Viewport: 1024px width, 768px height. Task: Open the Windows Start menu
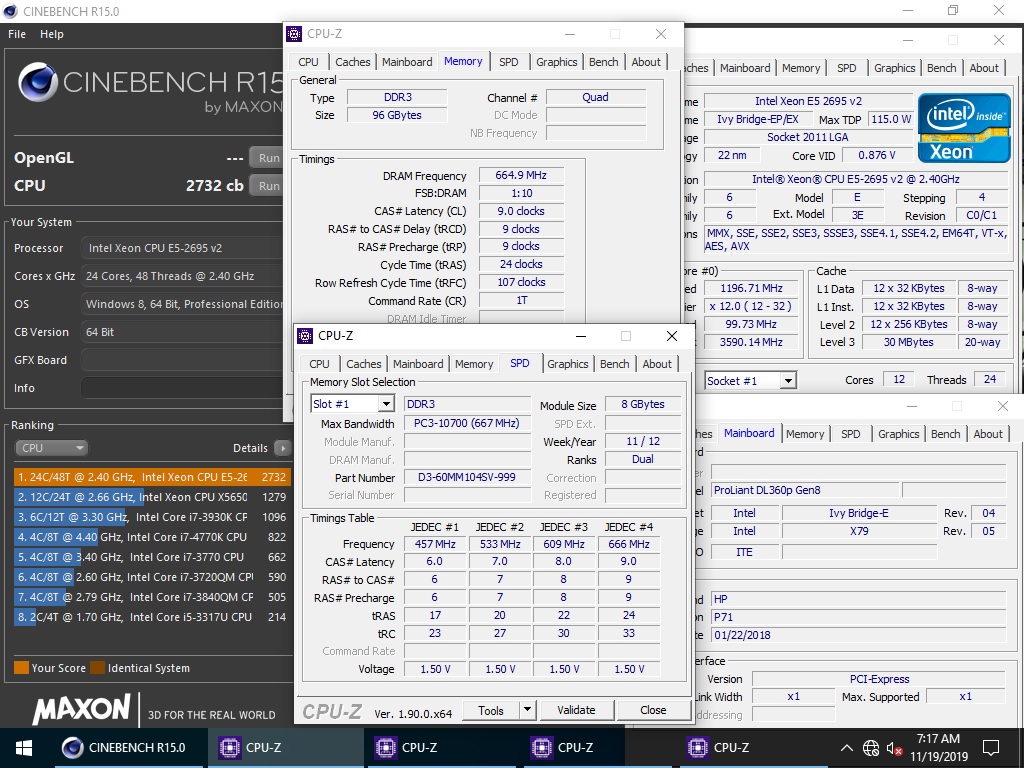[x=24, y=748]
